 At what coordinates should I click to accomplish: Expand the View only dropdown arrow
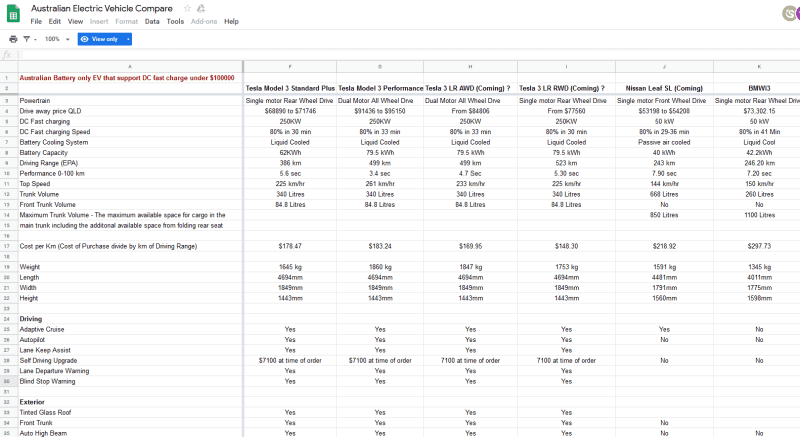[x=128, y=39]
